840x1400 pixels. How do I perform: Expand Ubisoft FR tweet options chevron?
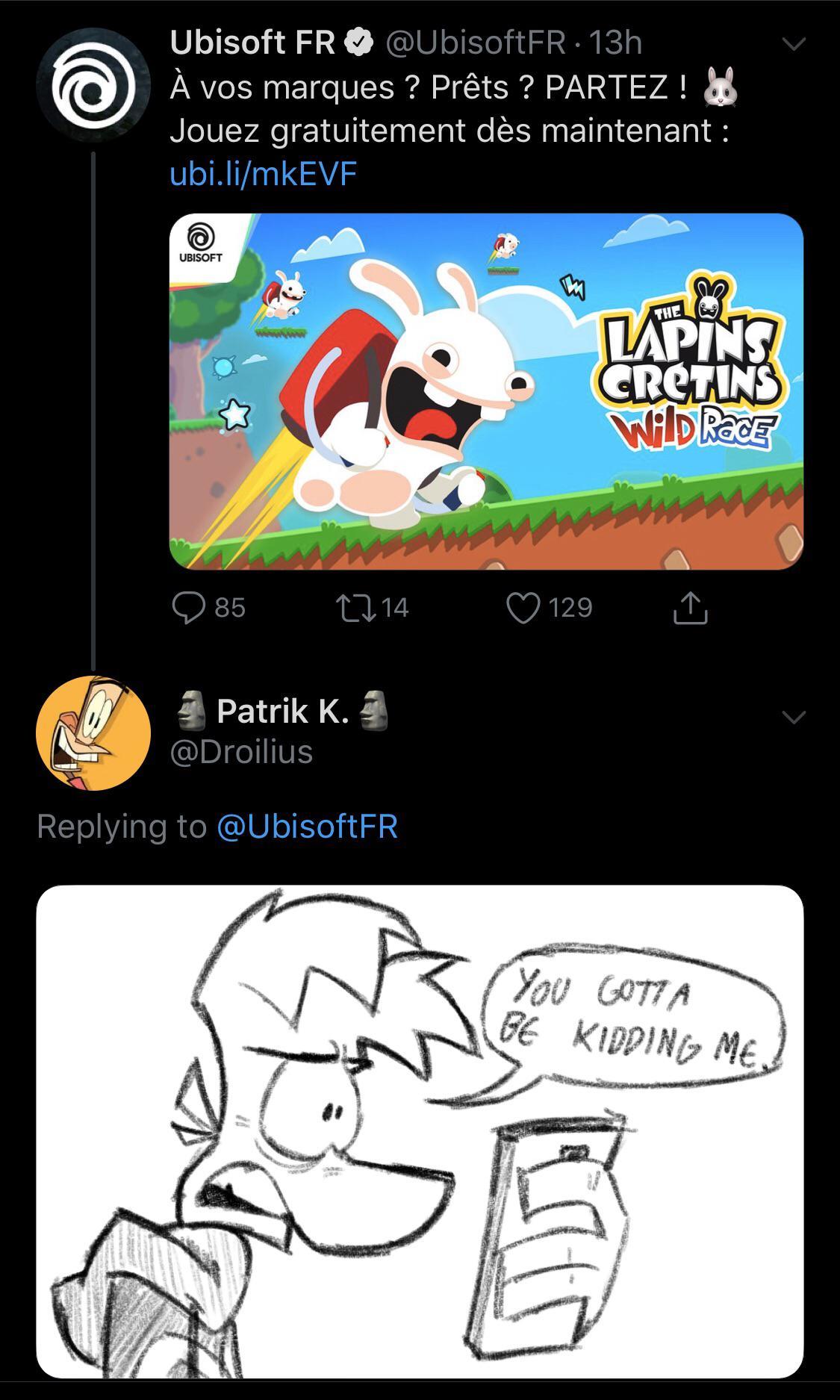(794, 45)
